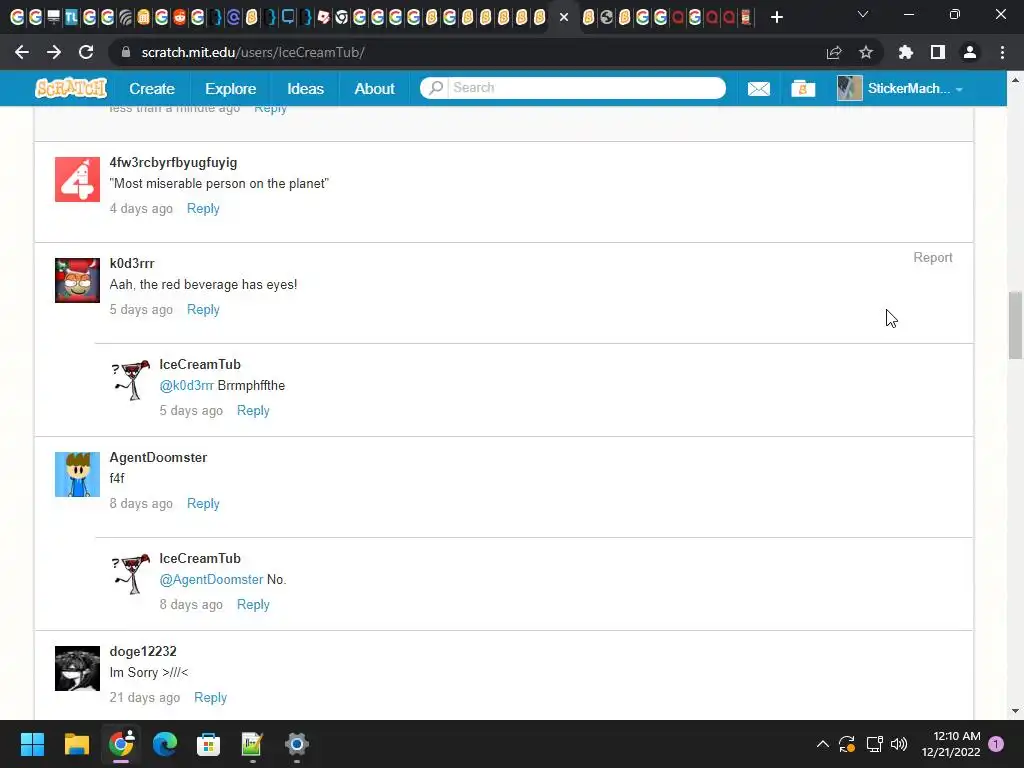1024x768 pixels.
Task: Go back with browser back arrow
Action: click(22, 52)
